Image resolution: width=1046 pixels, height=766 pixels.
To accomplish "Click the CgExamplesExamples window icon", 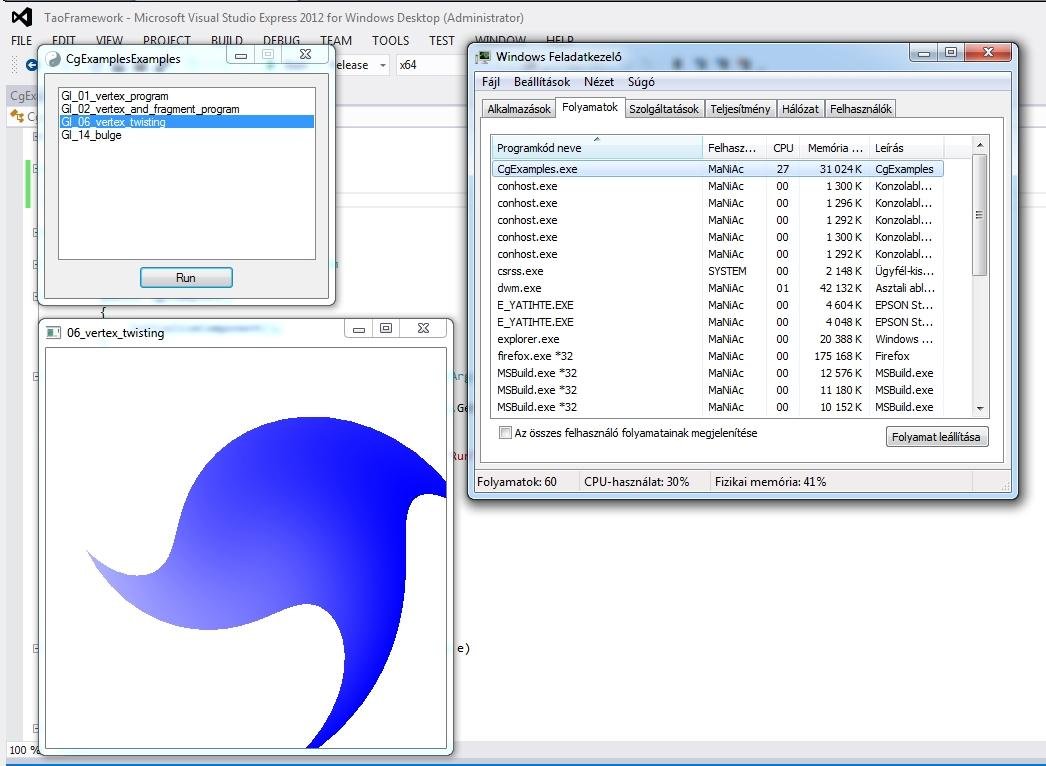I will click(53, 59).
